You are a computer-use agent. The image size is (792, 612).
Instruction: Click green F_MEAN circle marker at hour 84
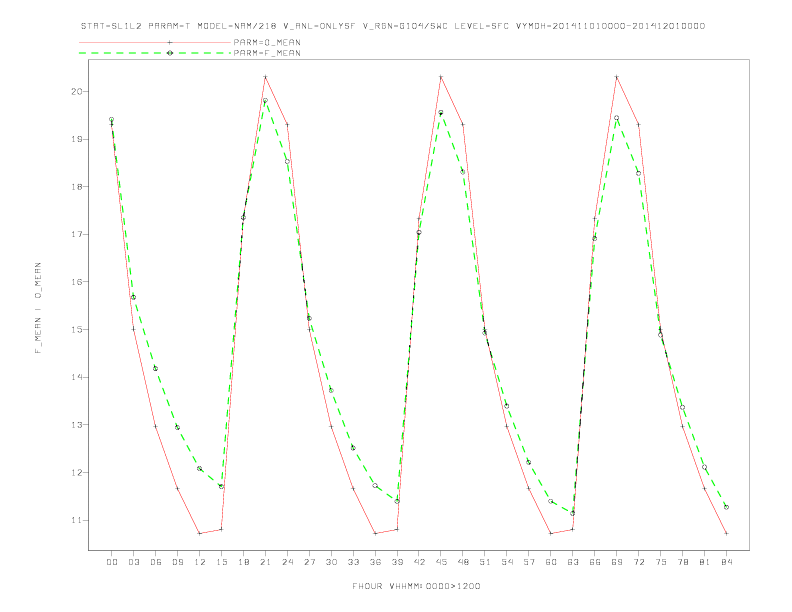726,507
